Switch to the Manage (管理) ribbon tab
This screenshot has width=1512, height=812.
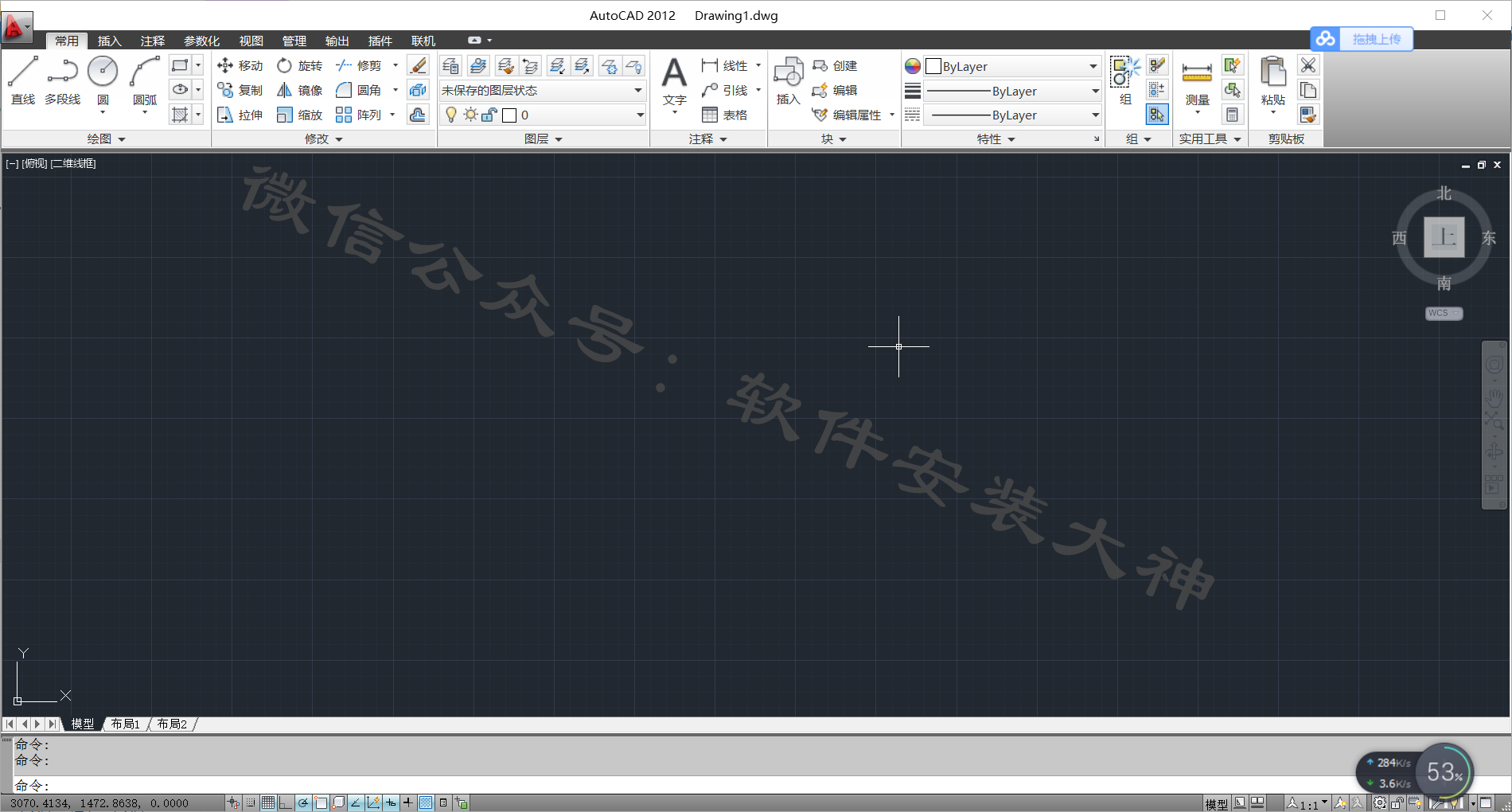(294, 41)
